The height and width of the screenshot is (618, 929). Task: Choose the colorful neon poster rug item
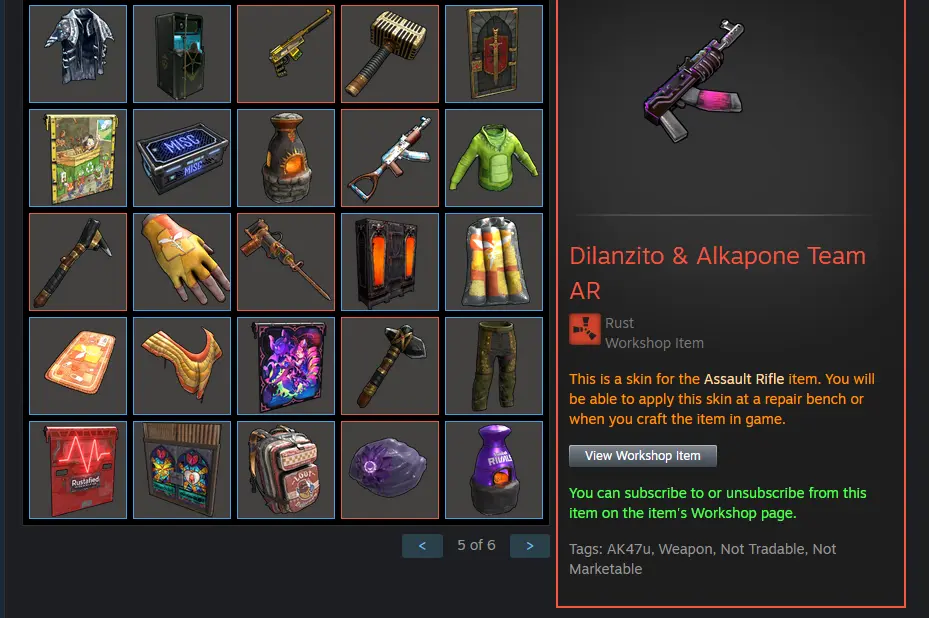point(286,366)
